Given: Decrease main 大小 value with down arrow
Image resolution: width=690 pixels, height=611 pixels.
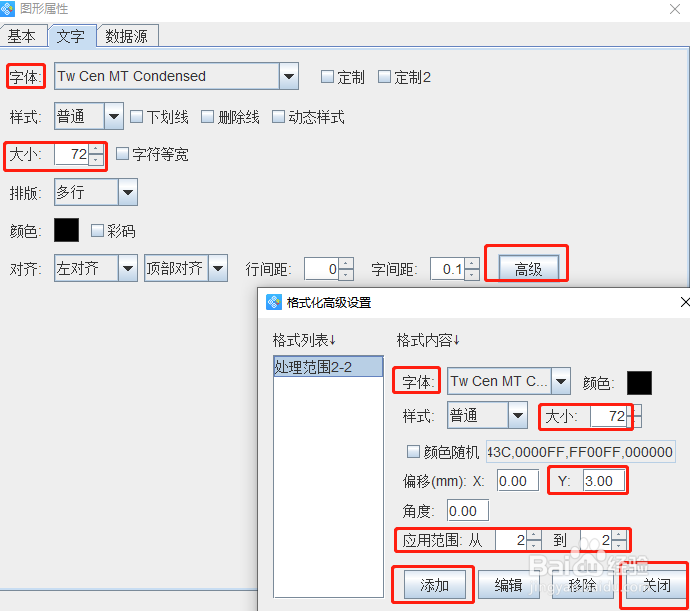Looking at the screenshot, I should (x=96, y=160).
